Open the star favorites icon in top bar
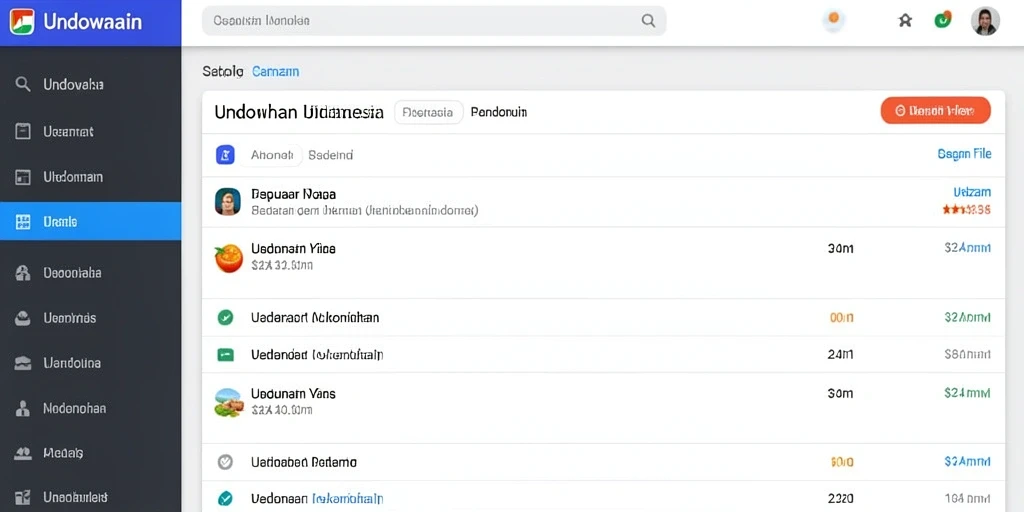1024x512 pixels. [905, 21]
